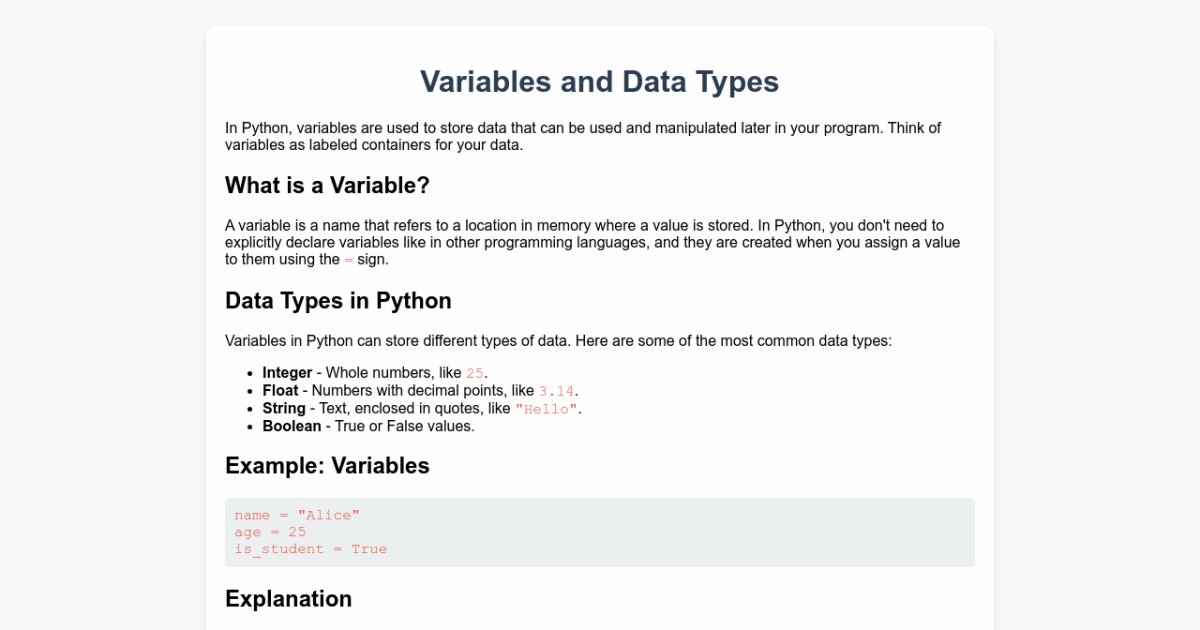
Task: Click the "Data Types in Python" heading
Action: (338, 300)
